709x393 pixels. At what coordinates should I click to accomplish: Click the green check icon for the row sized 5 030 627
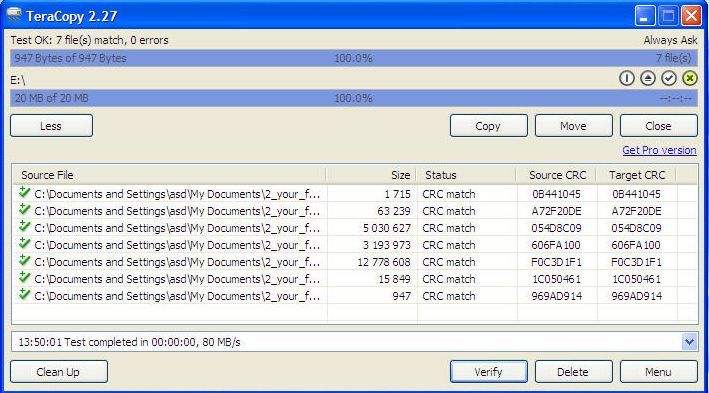click(x=24, y=227)
